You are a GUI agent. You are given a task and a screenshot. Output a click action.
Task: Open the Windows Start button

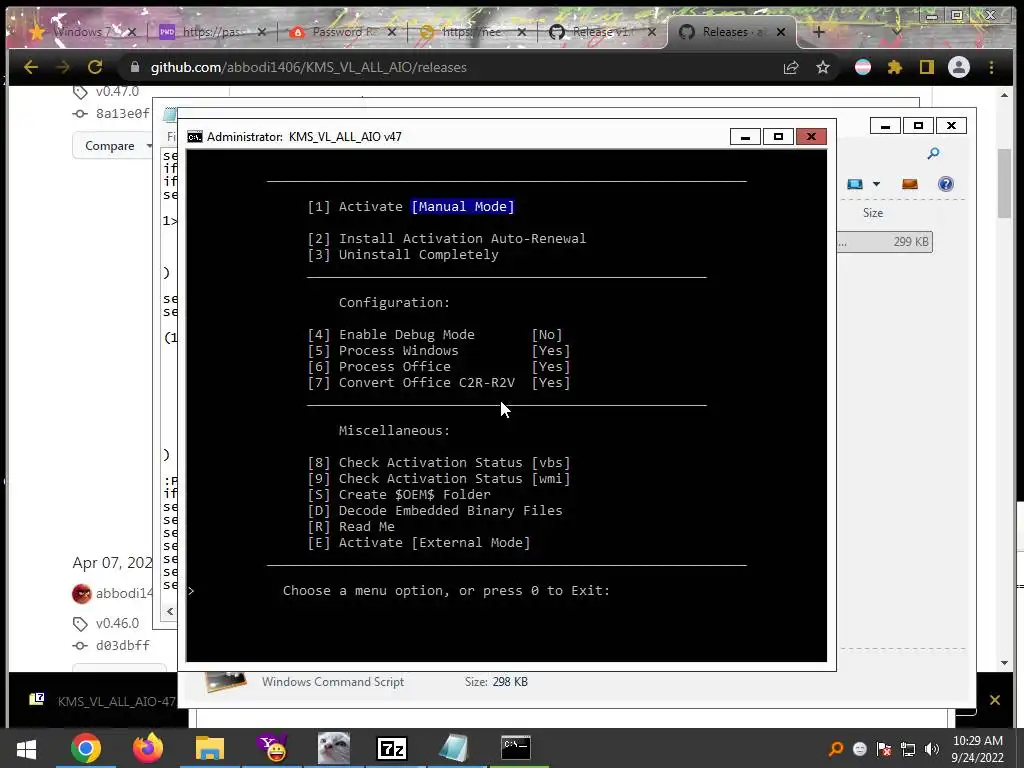[26, 748]
